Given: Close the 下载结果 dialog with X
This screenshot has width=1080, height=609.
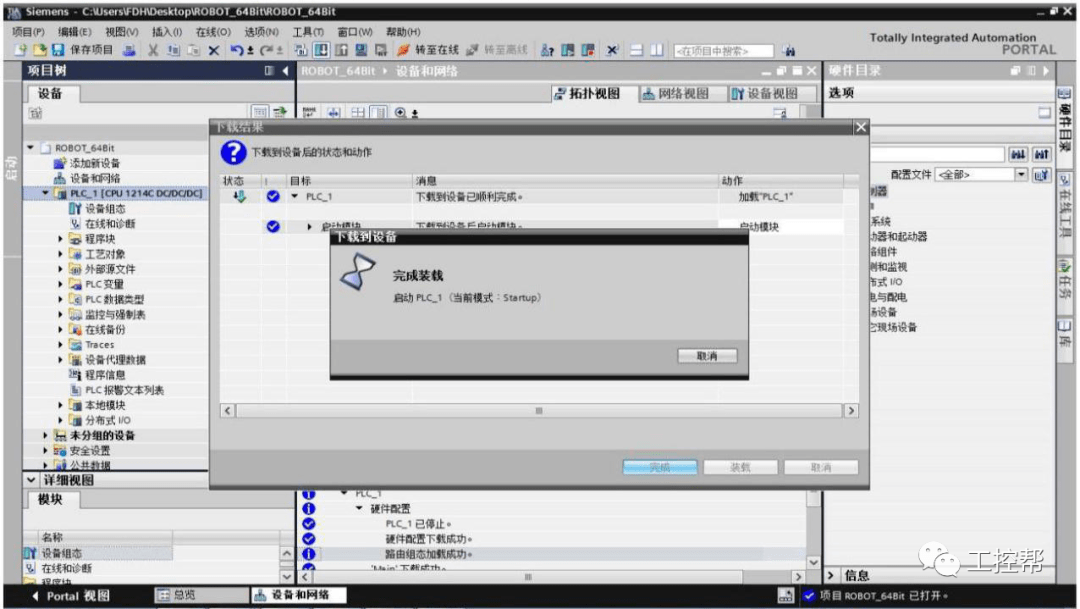Looking at the screenshot, I should click(860, 127).
